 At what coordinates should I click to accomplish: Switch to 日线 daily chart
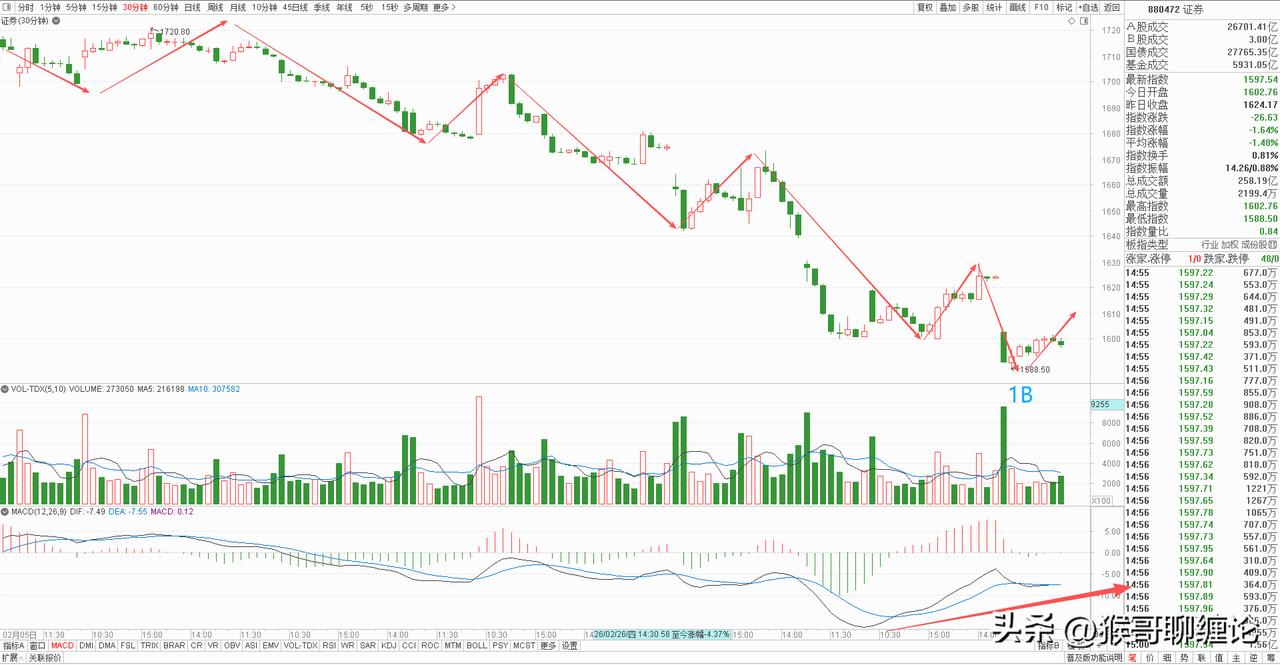point(192,7)
